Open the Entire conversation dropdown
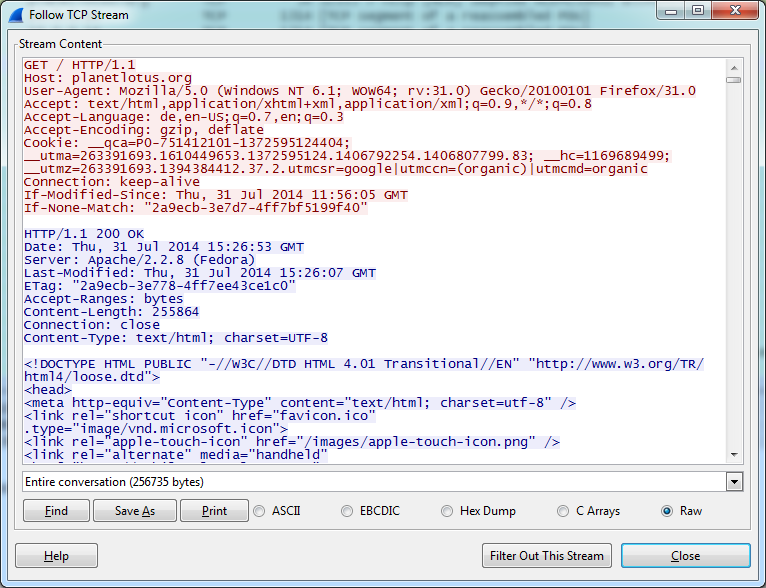Image resolution: width=766 pixels, height=588 pixels. (x=735, y=482)
